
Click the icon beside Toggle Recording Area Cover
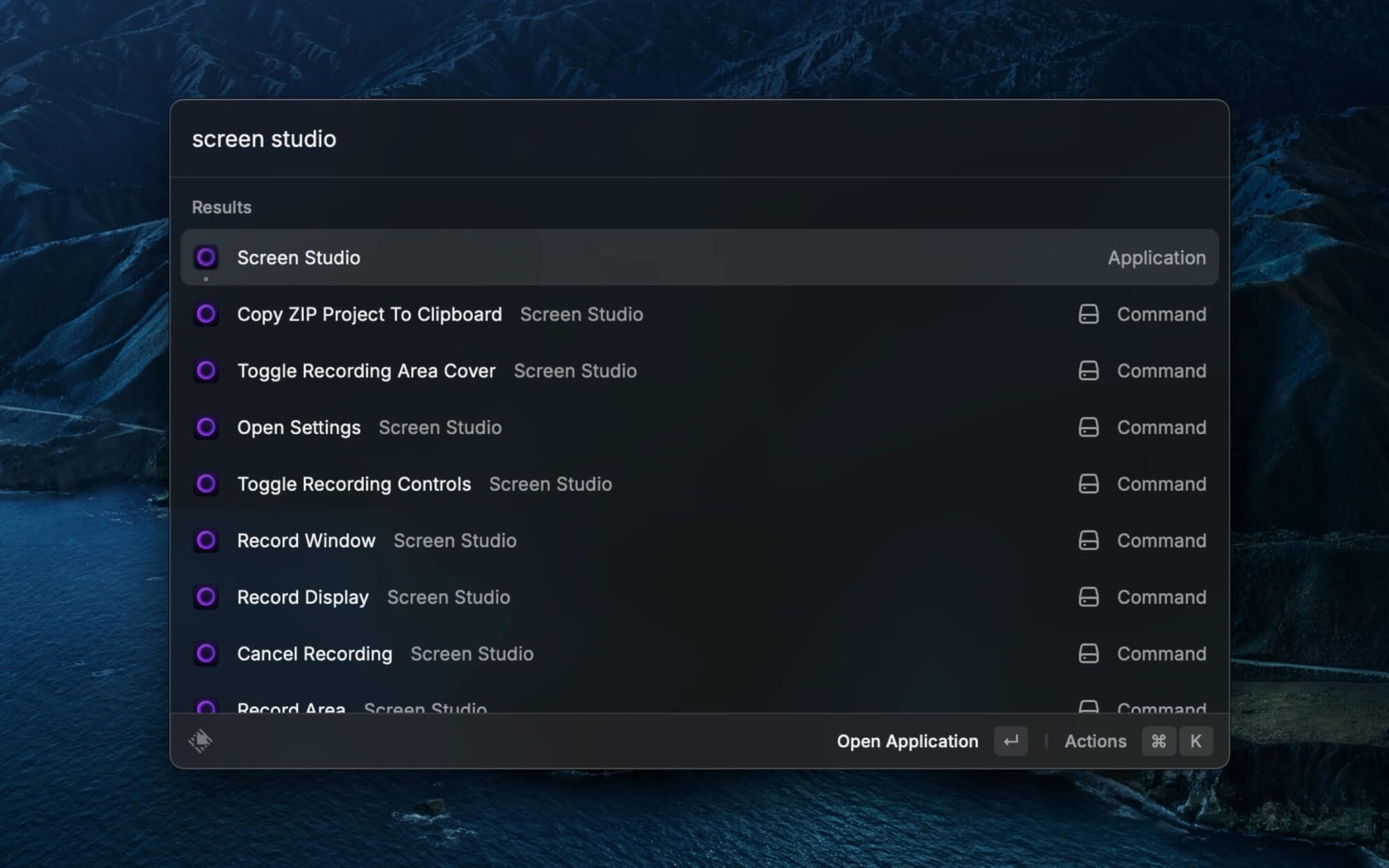pos(206,371)
